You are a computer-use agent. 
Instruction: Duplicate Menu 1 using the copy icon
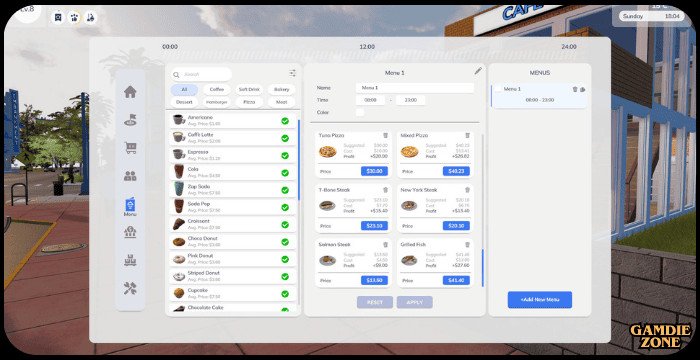point(582,89)
